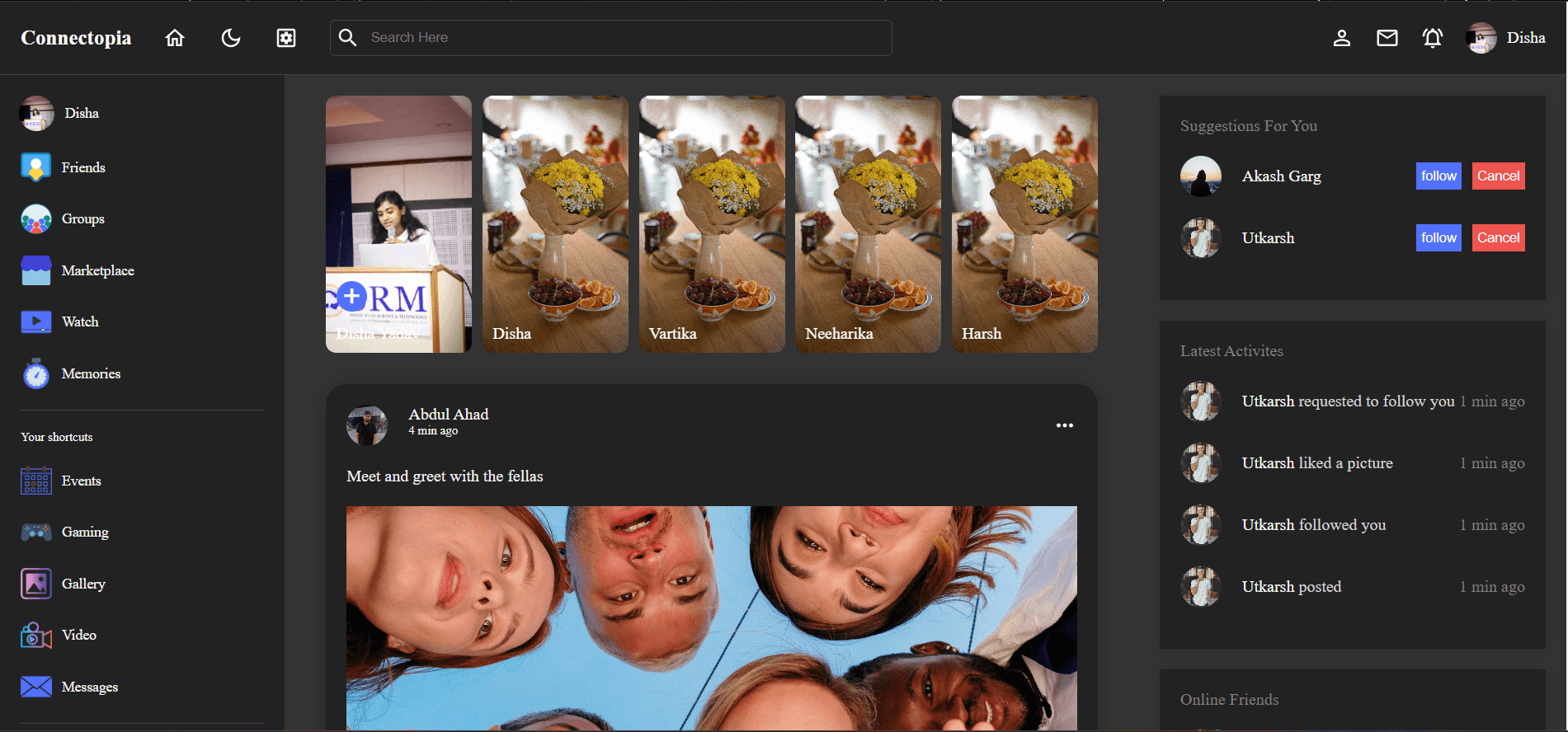
Task: Toggle dark mode with the moon icon
Action: 231,38
